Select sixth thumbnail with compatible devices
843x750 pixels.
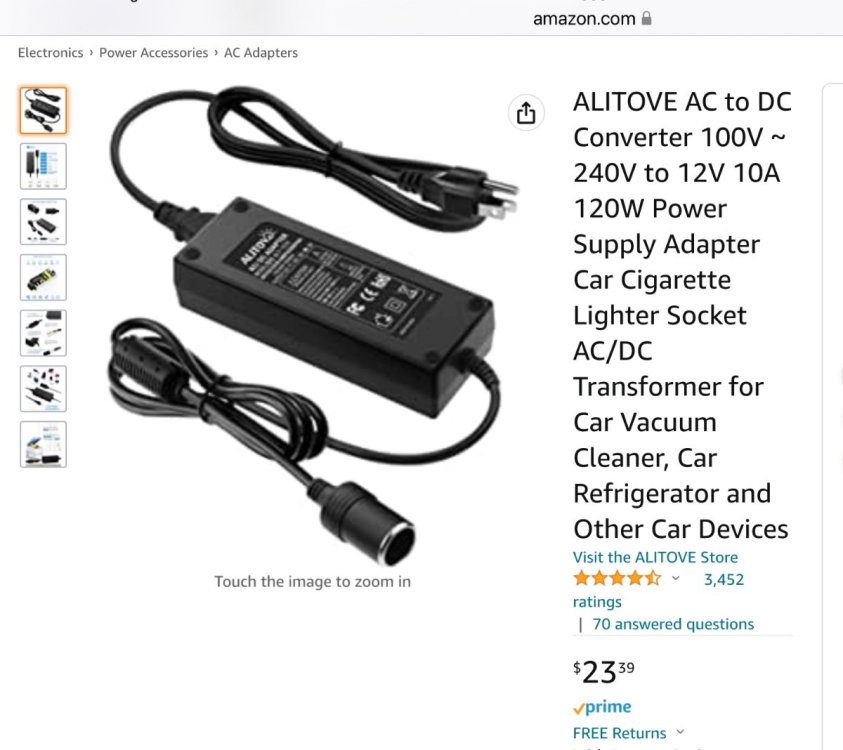pos(43,389)
